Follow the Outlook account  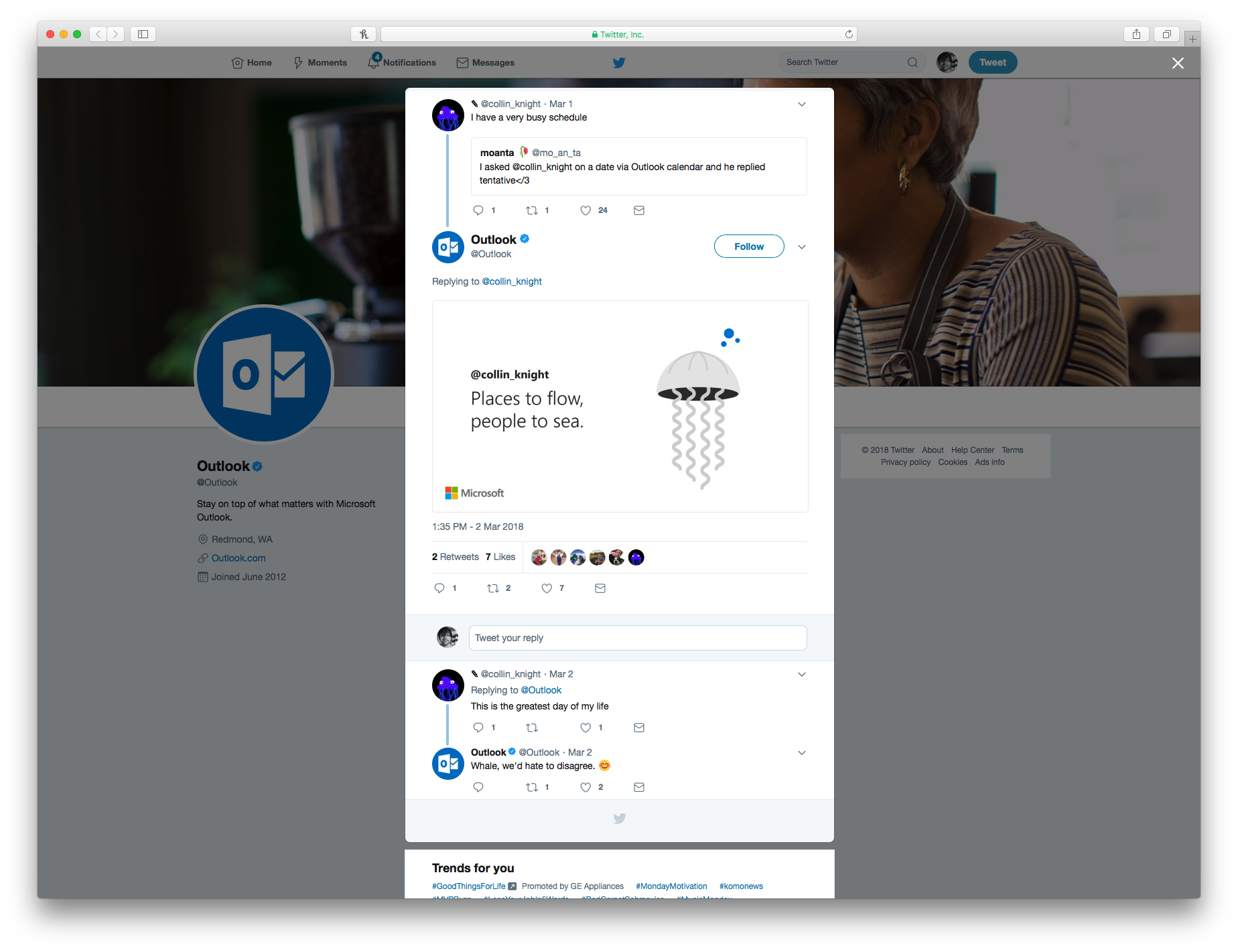(x=749, y=247)
